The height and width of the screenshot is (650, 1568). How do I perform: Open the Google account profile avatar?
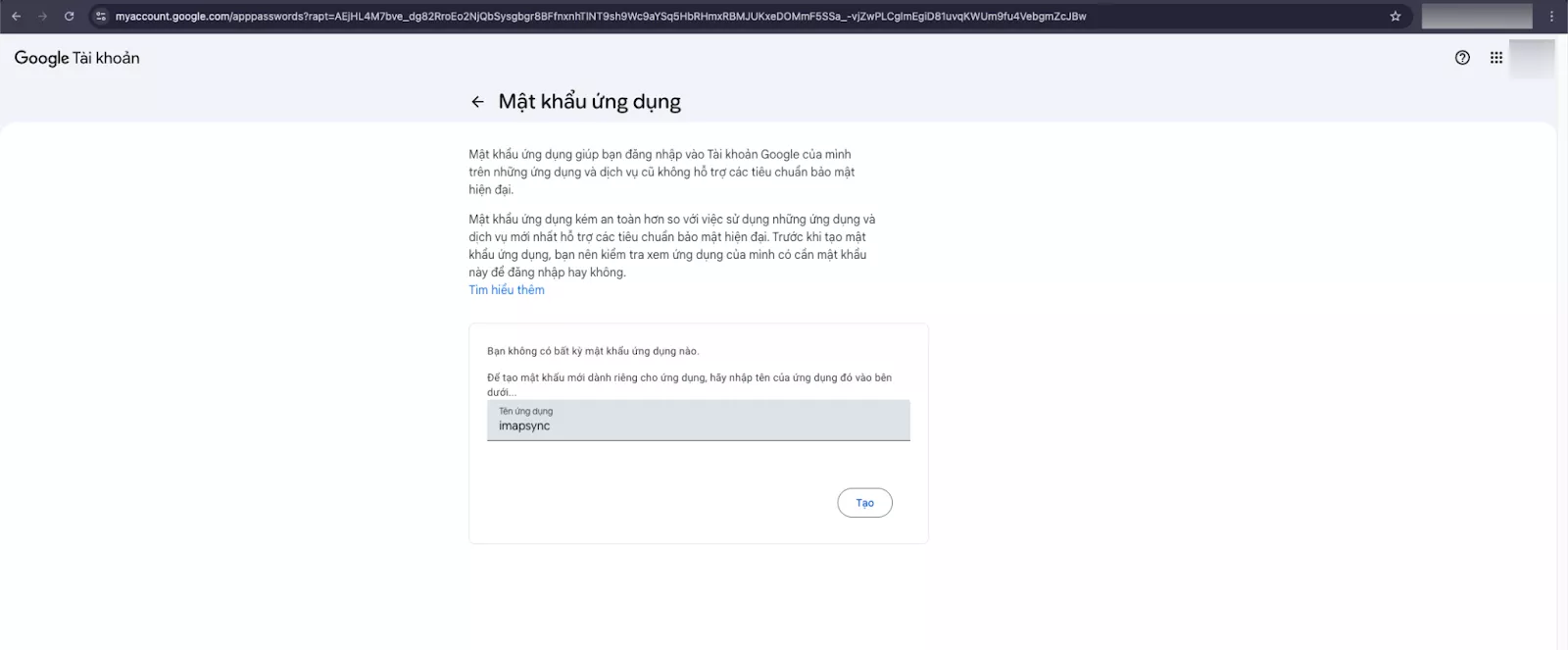[x=1534, y=58]
